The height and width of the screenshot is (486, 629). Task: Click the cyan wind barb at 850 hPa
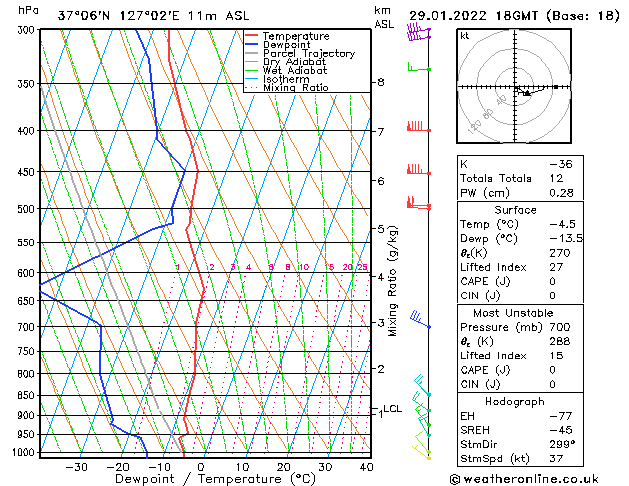pos(422,385)
